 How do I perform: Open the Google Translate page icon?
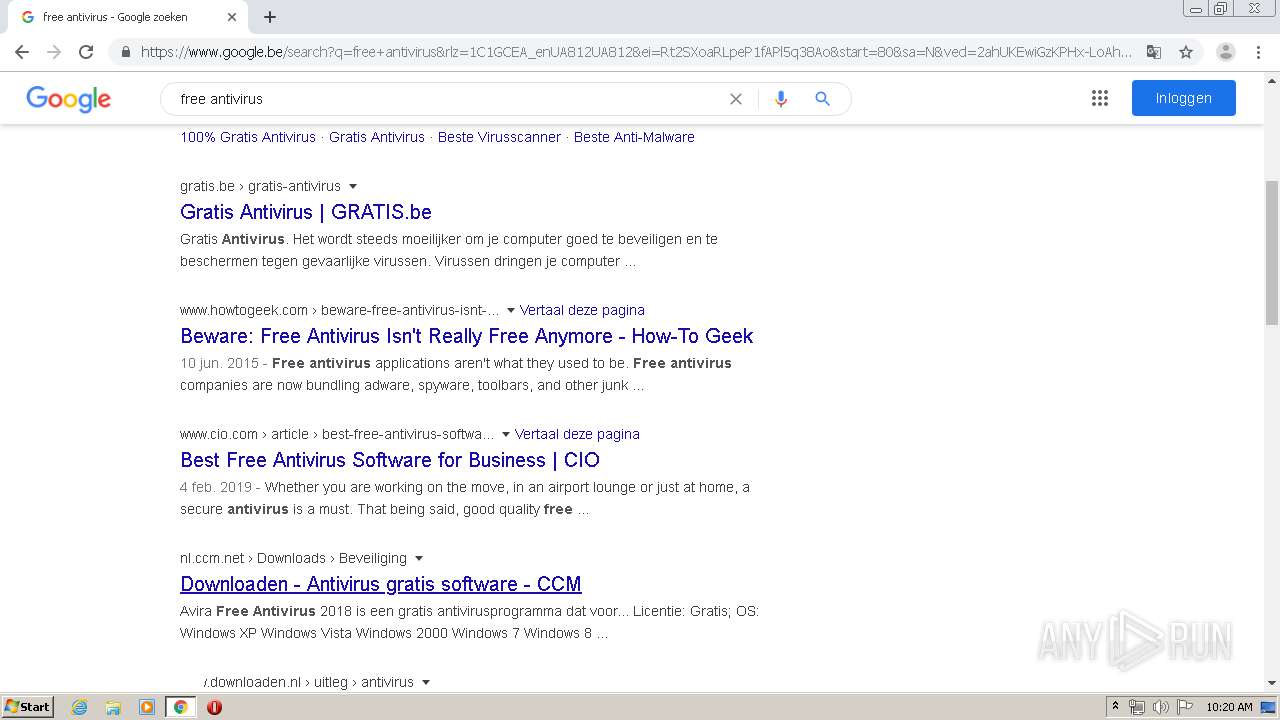coord(1153,52)
